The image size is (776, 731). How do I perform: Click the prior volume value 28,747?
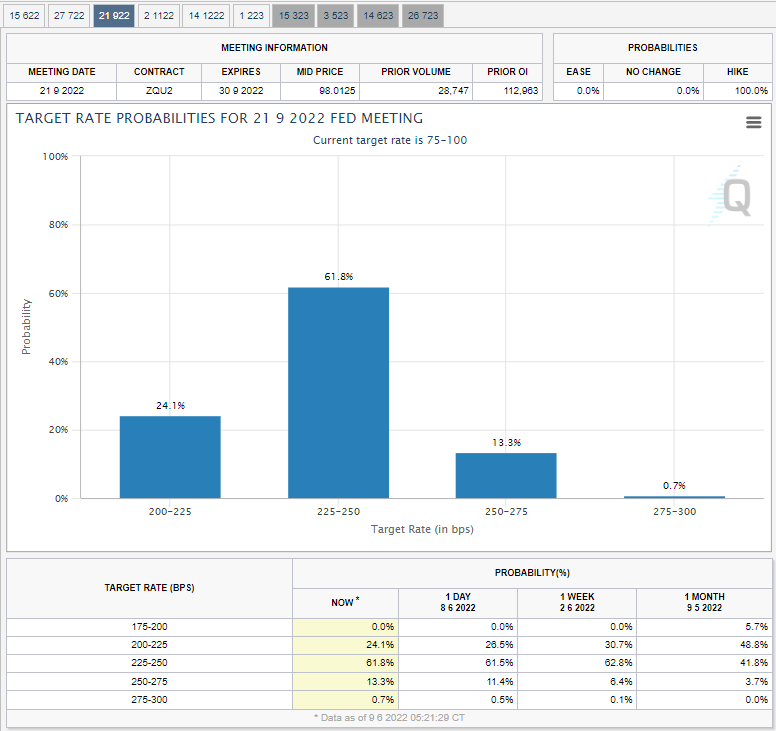453,91
